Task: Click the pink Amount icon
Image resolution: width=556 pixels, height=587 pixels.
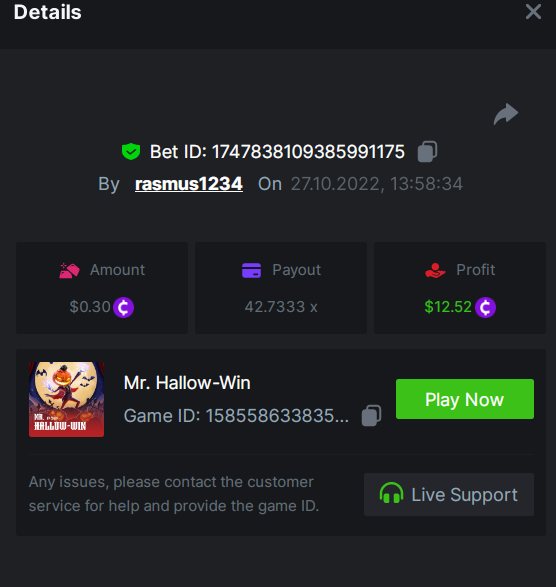Action: 69,270
